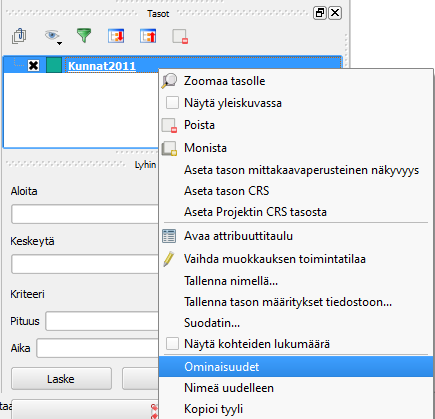The height and width of the screenshot is (419, 435).
Task: Click the pencil icon for edit mode
Action: (x=169, y=259)
